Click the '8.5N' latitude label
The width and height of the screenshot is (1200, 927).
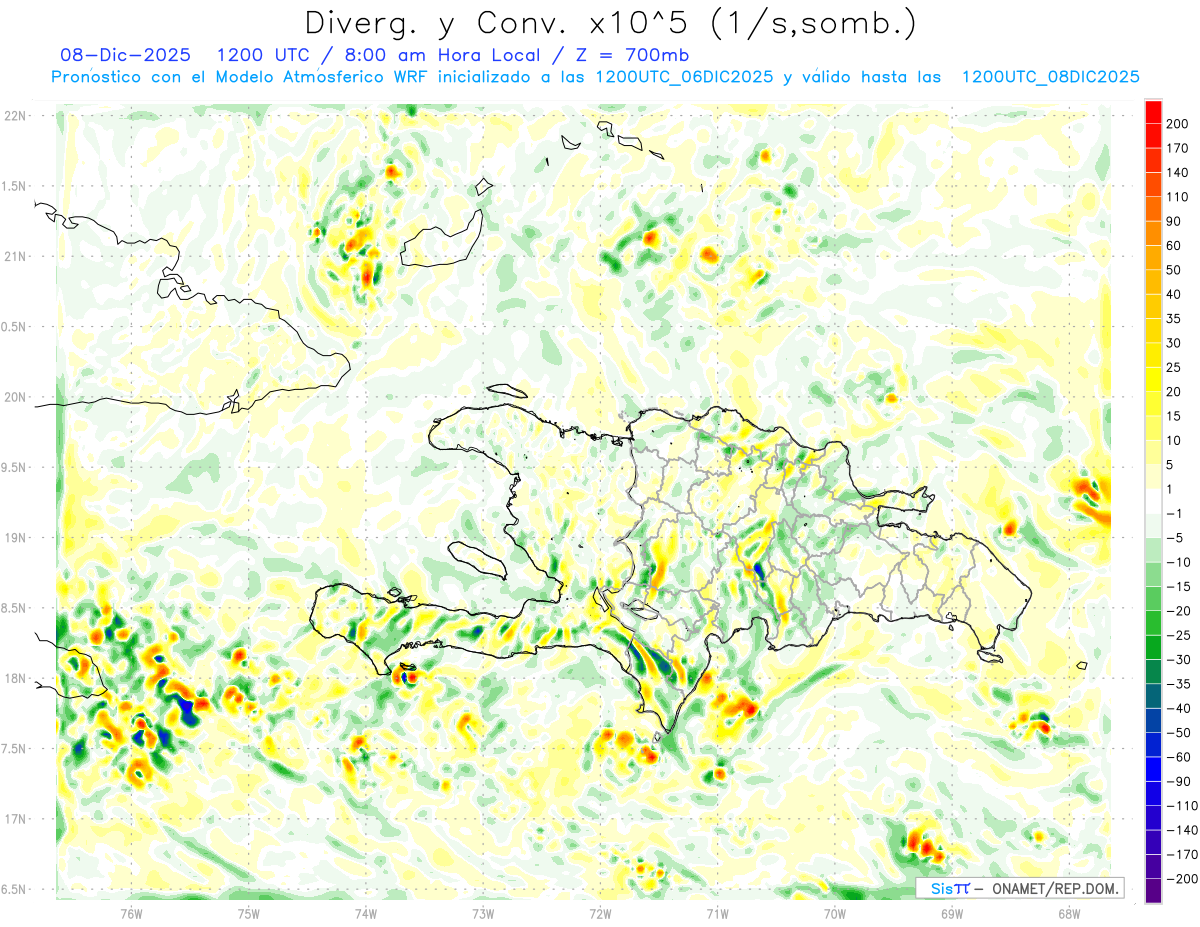coord(14,608)
